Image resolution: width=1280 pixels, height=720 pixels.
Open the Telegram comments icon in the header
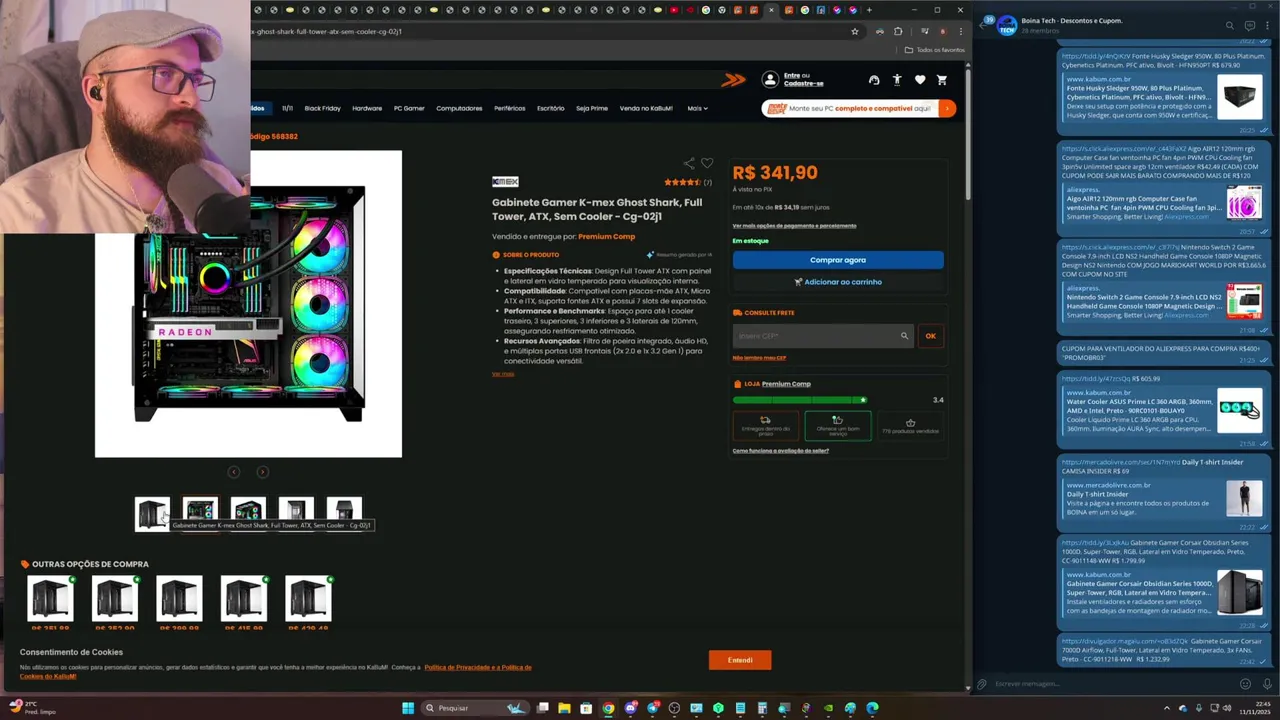tap(1250, 26)
